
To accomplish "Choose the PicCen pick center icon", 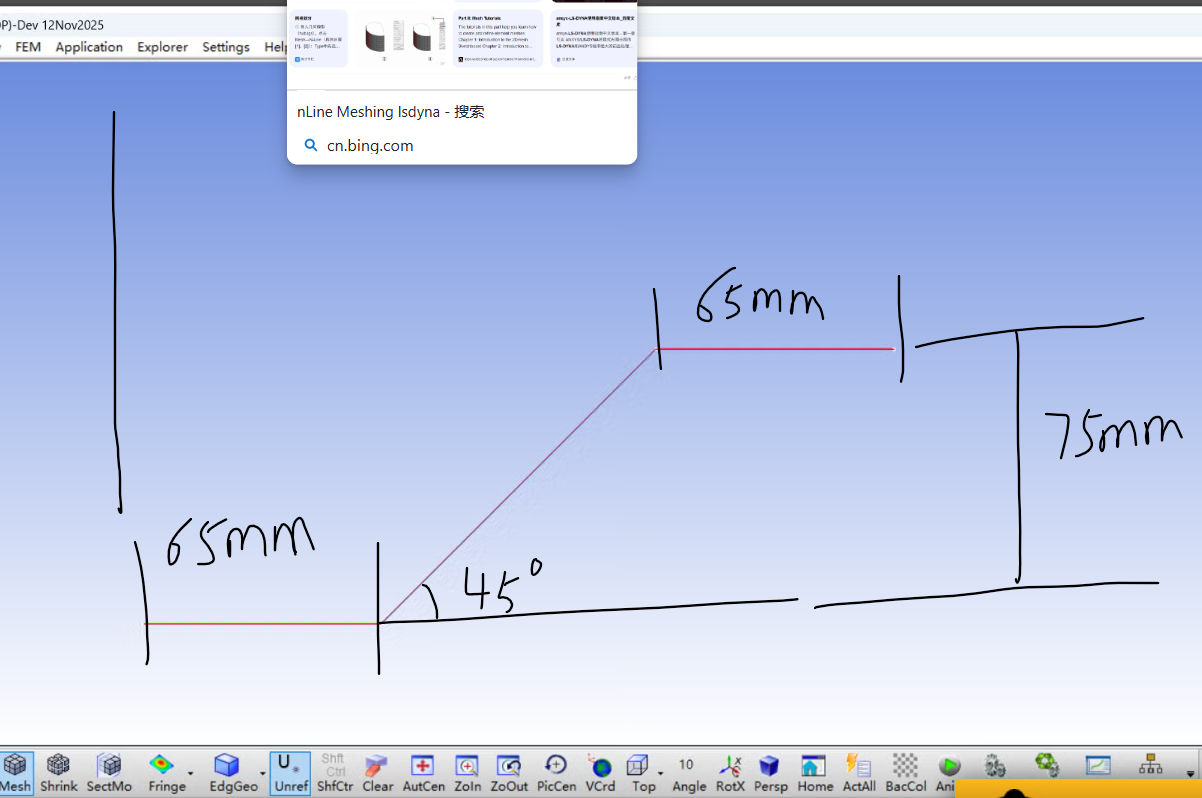I will pos(555,772).
